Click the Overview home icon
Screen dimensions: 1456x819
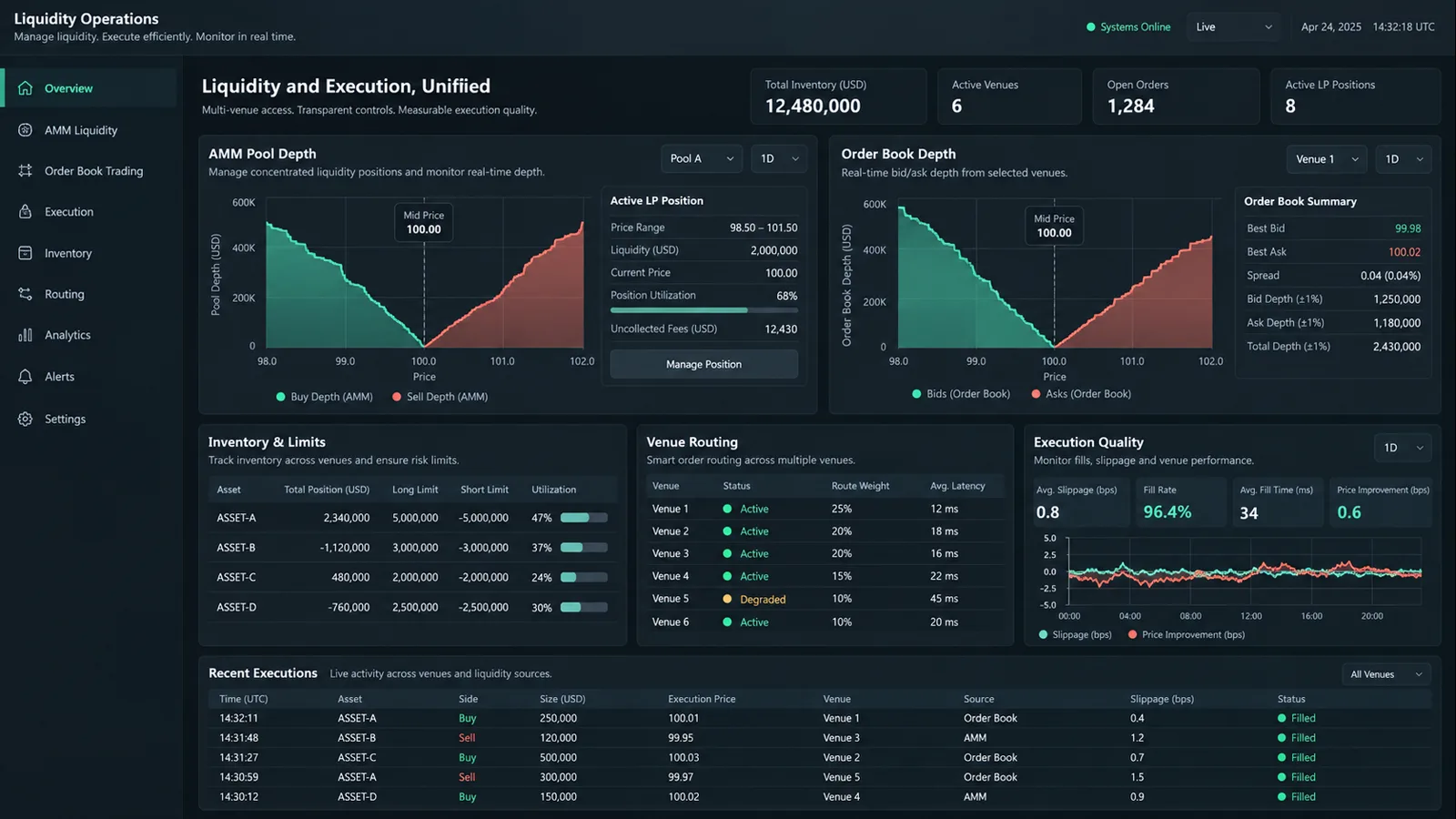25,88
